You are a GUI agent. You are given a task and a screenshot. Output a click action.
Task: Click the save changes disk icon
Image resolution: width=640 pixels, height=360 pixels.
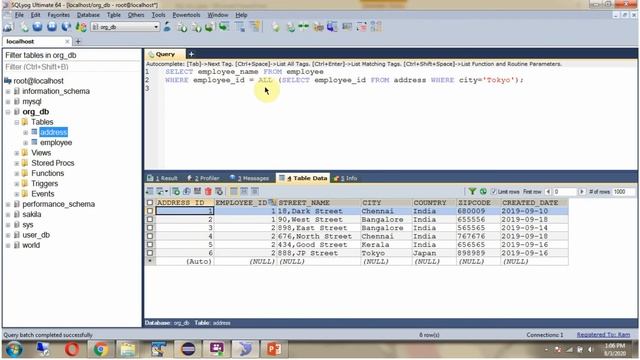point(198,191)
